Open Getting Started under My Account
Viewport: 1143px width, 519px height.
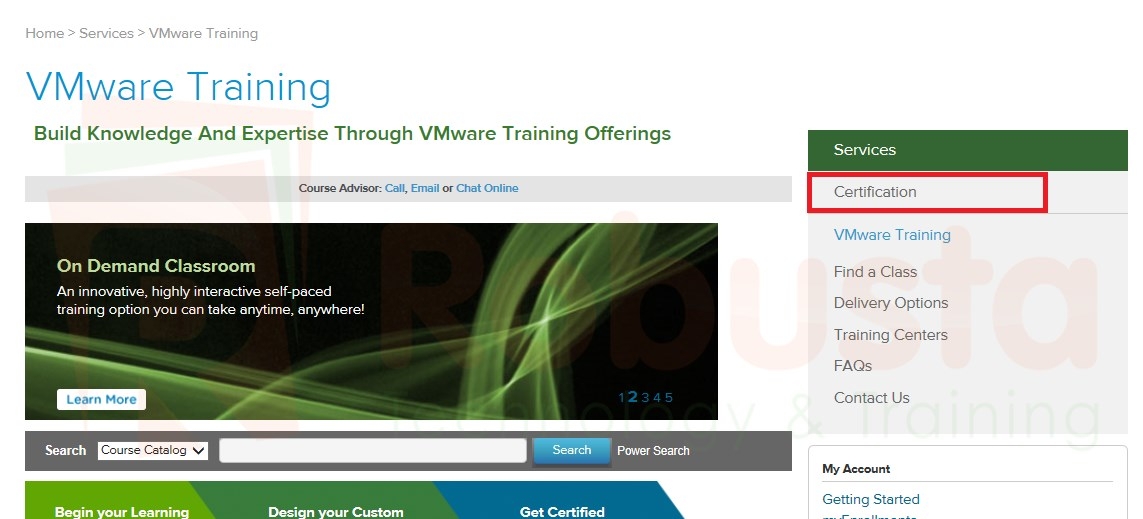pos(871,499)
